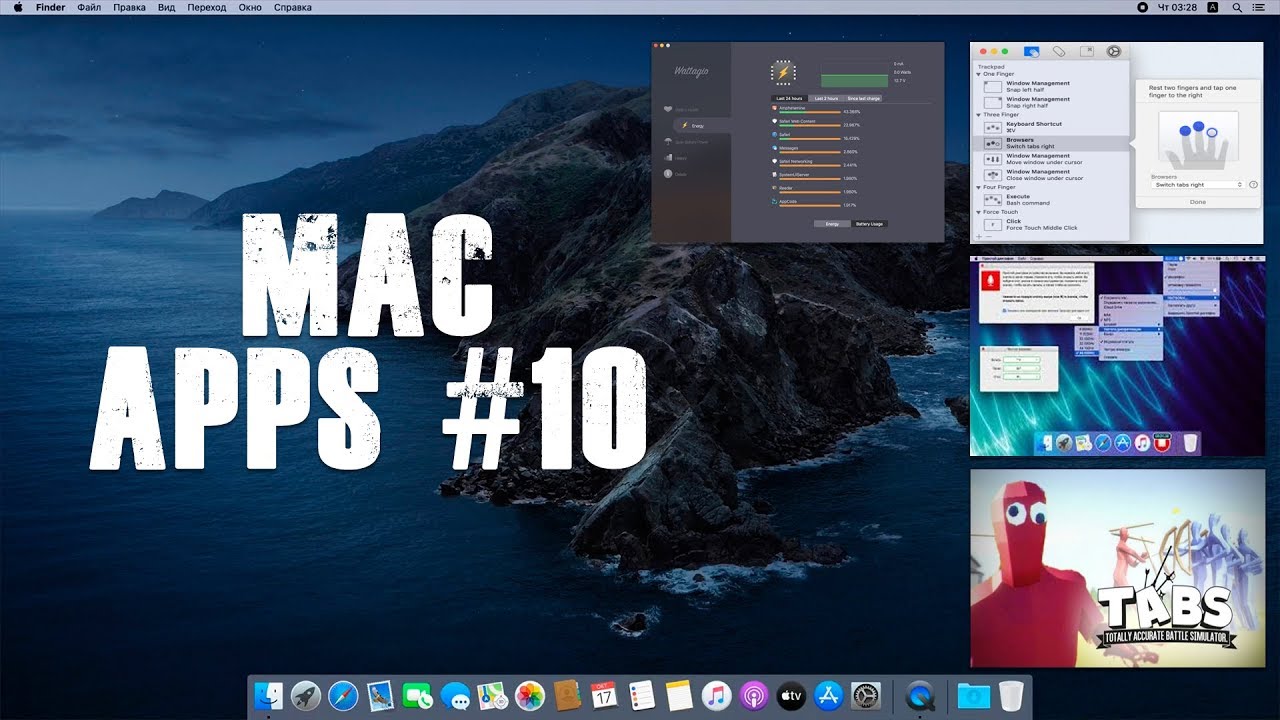Open Messages chat bubble in main Dock
Screen dimensions: 1280x720
455,696
